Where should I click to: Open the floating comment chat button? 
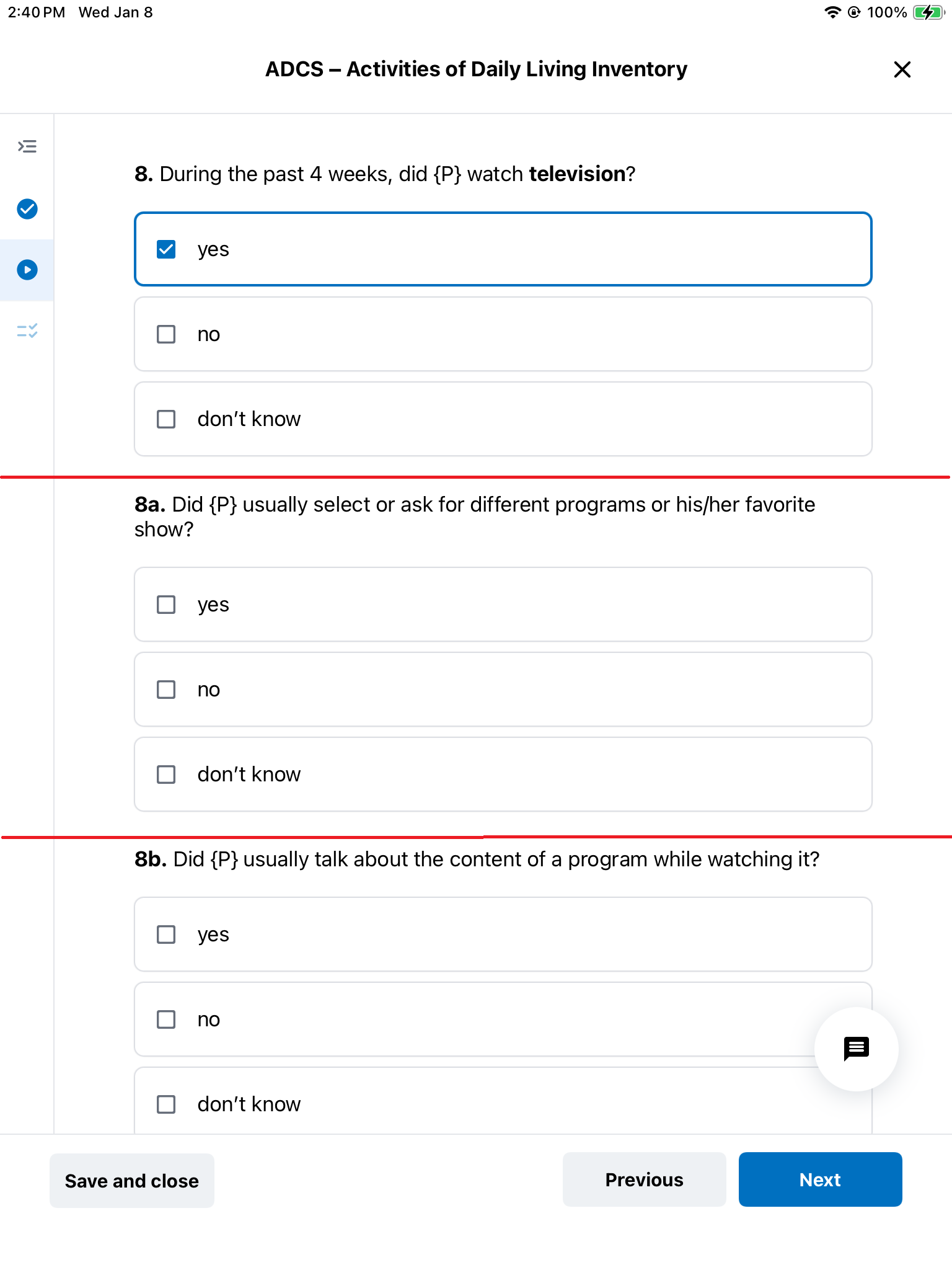pyautogui.click(x=856, y=1049)
